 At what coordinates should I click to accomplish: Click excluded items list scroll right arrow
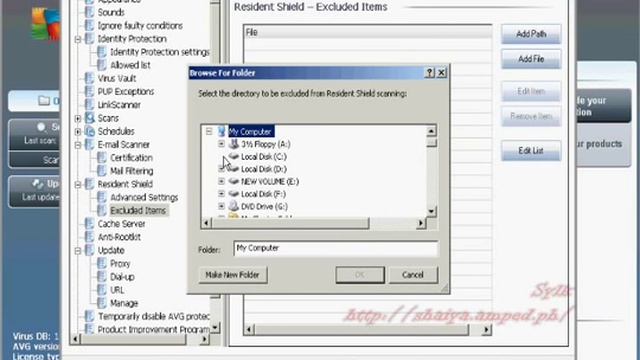tap(486, 329)
